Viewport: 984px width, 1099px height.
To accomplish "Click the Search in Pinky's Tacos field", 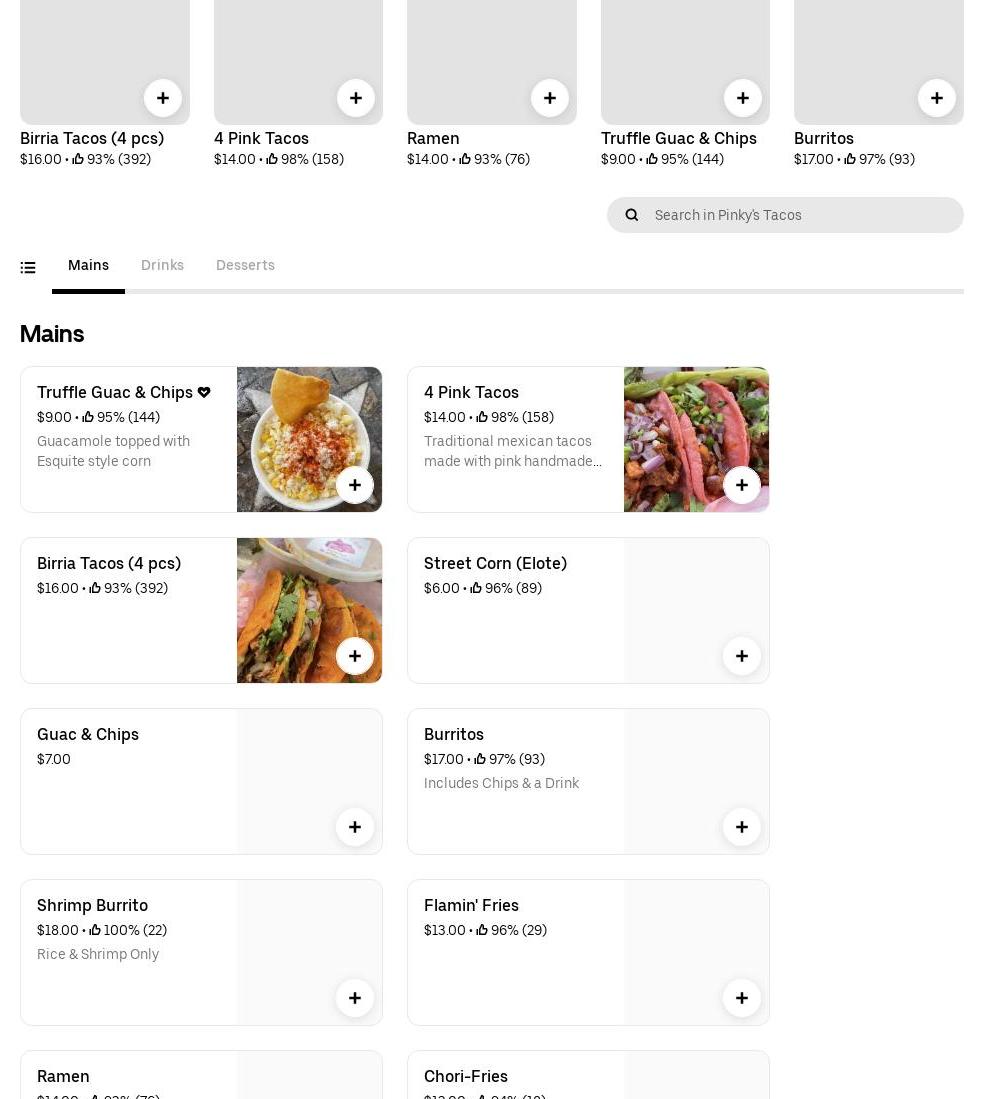I will (800, 215).
